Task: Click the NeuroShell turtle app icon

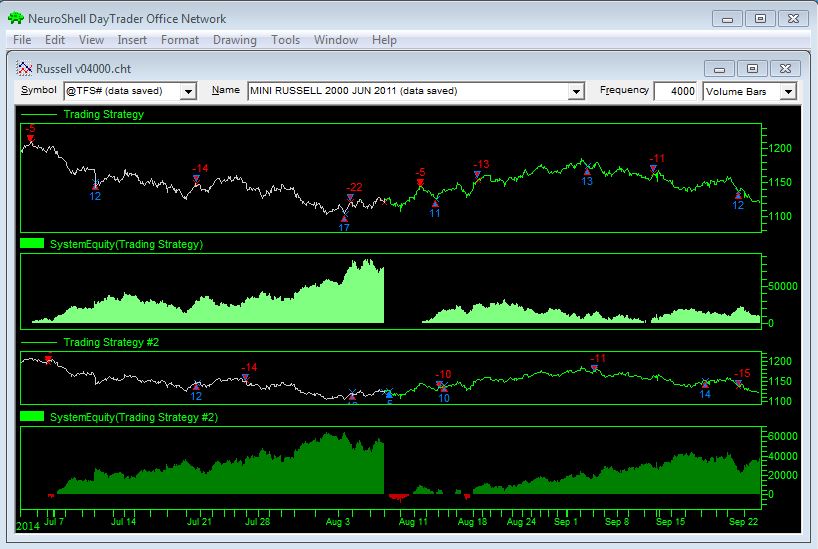Action: (16, 18)
